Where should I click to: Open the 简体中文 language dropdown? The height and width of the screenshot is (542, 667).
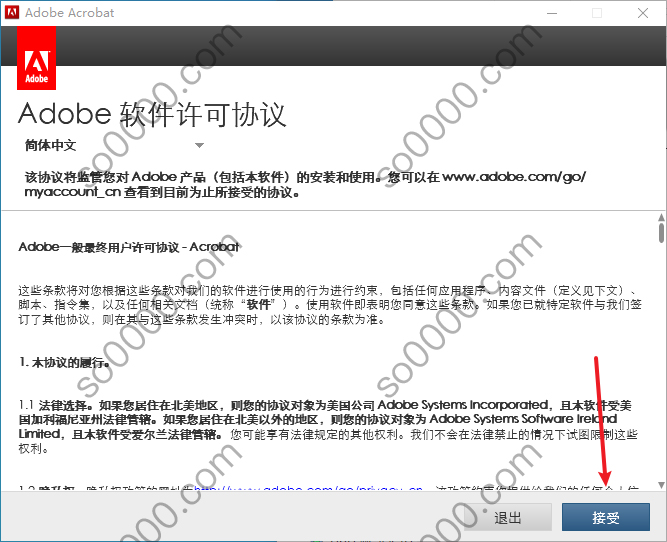114,145
